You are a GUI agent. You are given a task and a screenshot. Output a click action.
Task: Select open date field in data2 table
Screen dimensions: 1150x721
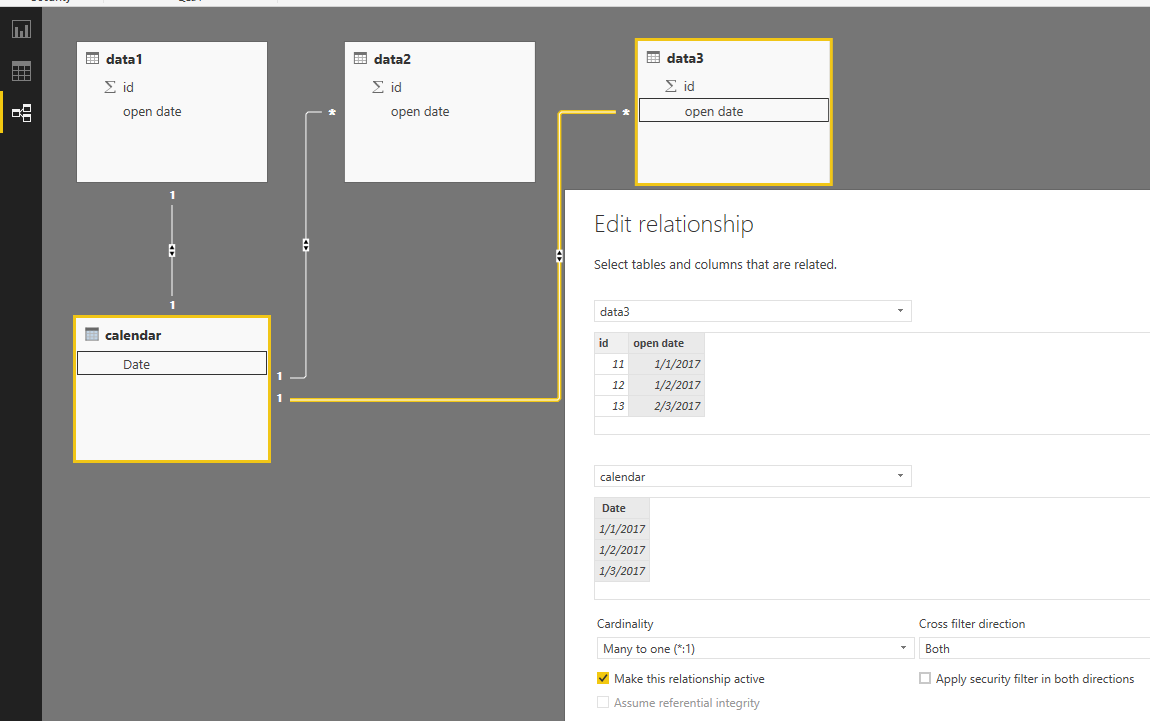coord(420,111)
